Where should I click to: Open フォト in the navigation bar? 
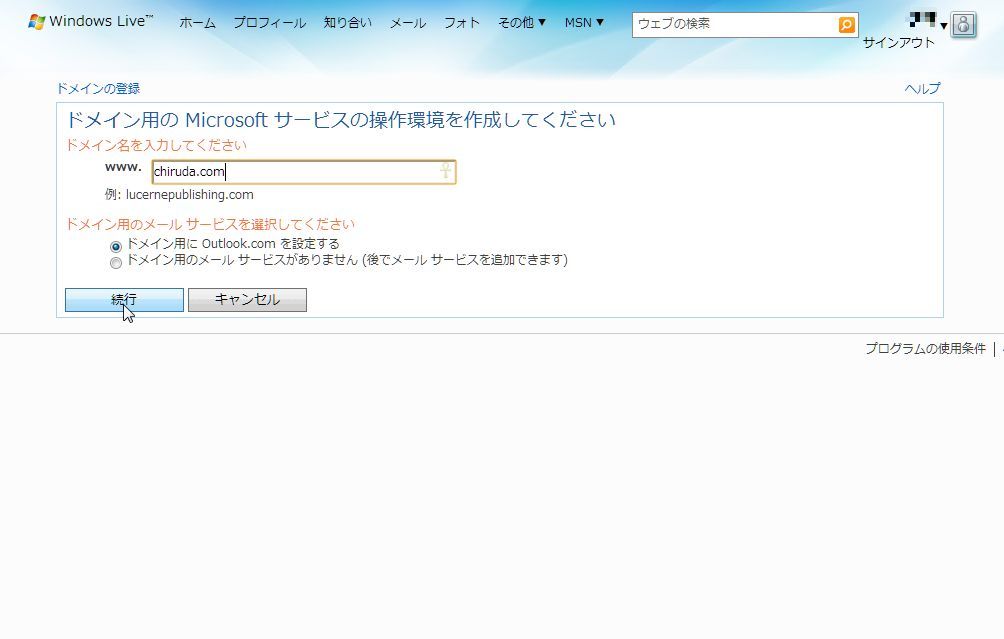point(462,22)
